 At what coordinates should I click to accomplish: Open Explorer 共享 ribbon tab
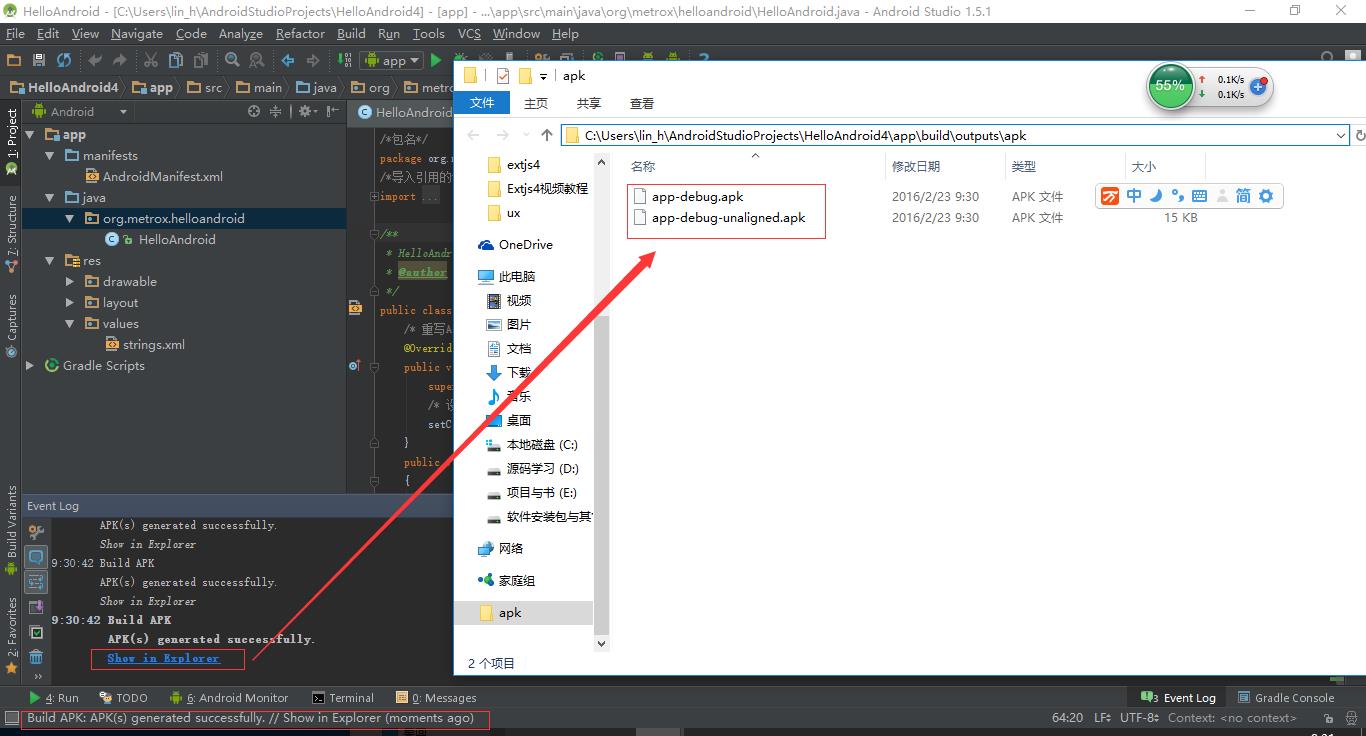[589, 103]
